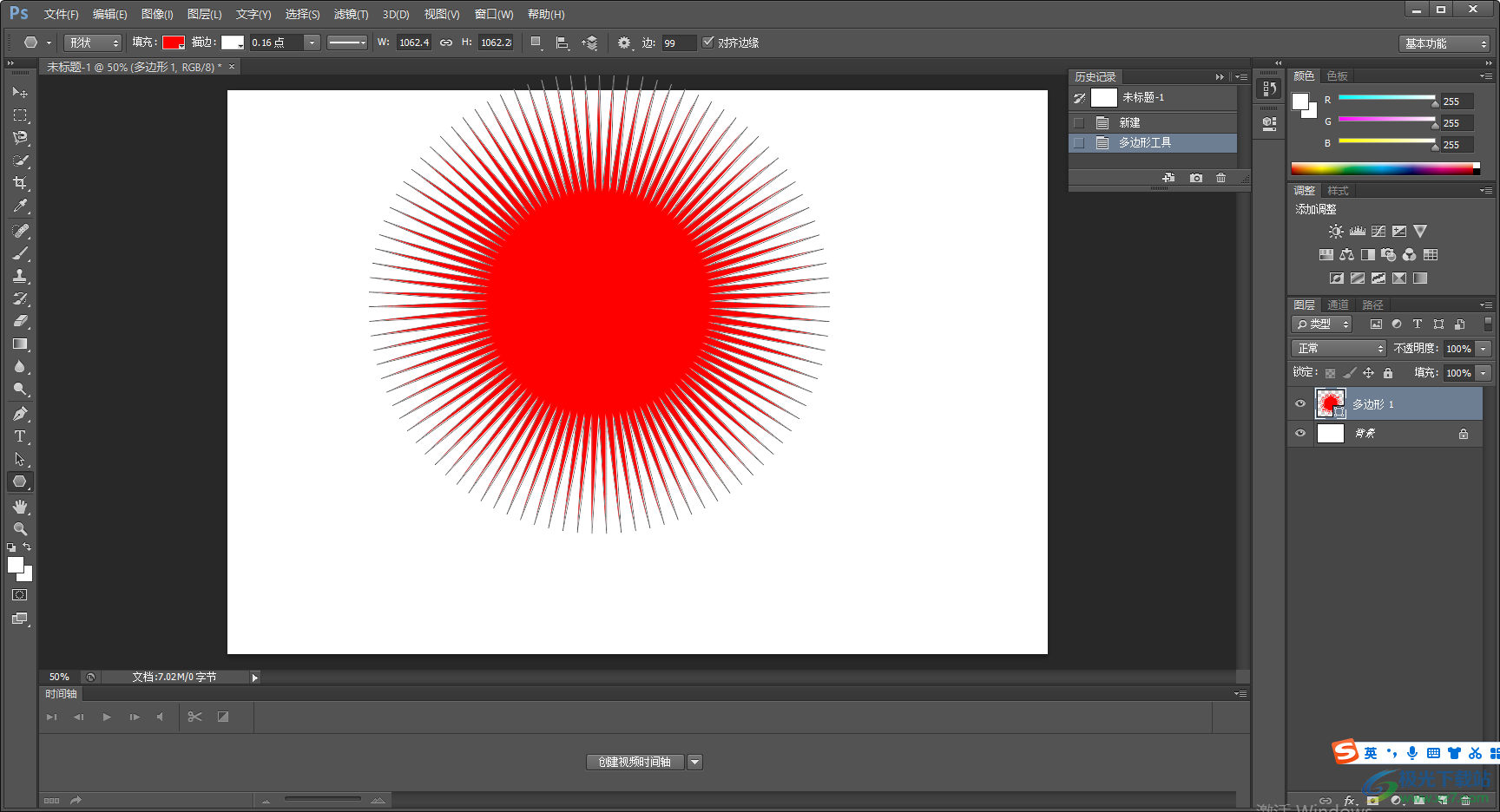Toggle history source box for 新建
Image resolution: width=1500 pixels, height=812 pixels.
click(x=1079, y=122)
